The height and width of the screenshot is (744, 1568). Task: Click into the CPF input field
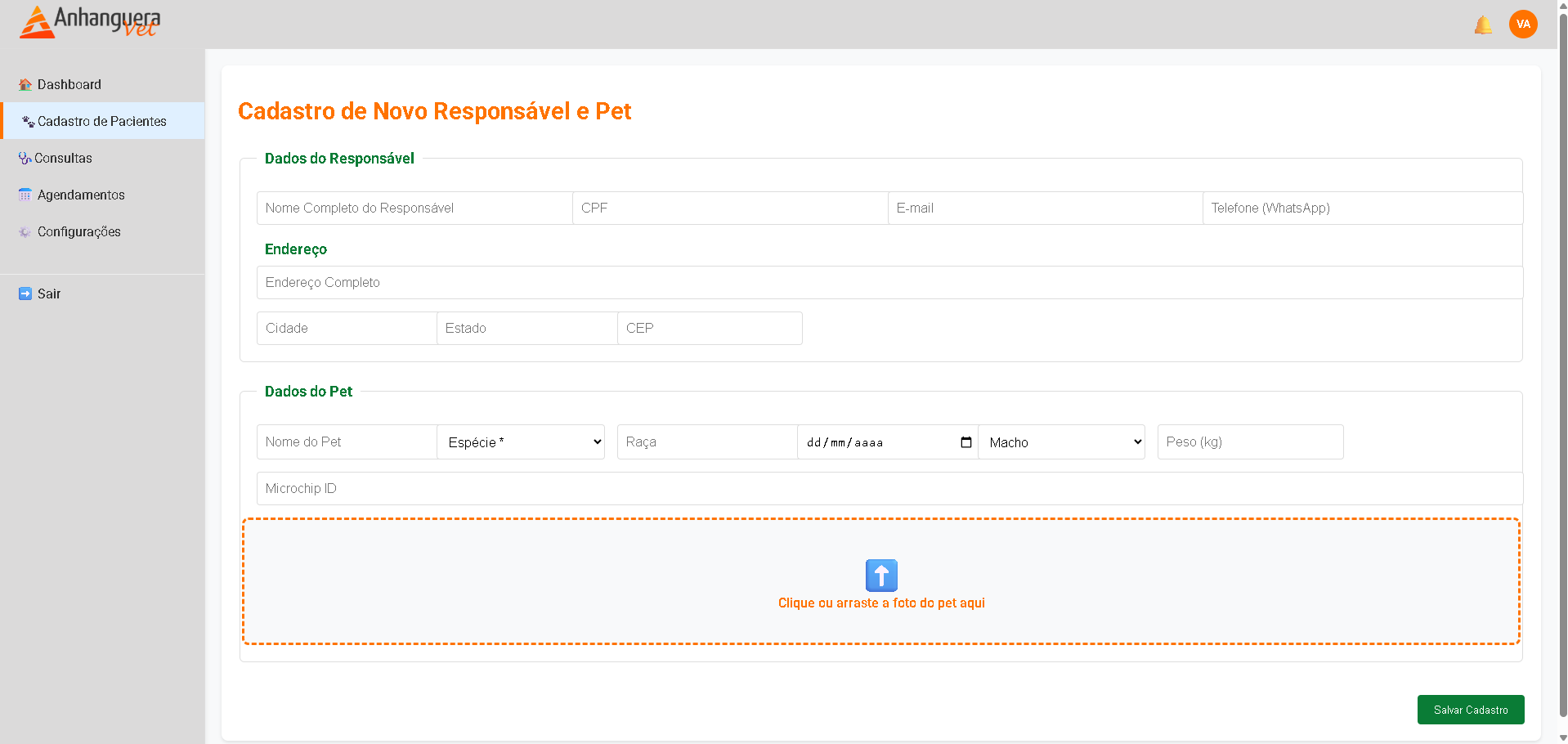(729, 208)
